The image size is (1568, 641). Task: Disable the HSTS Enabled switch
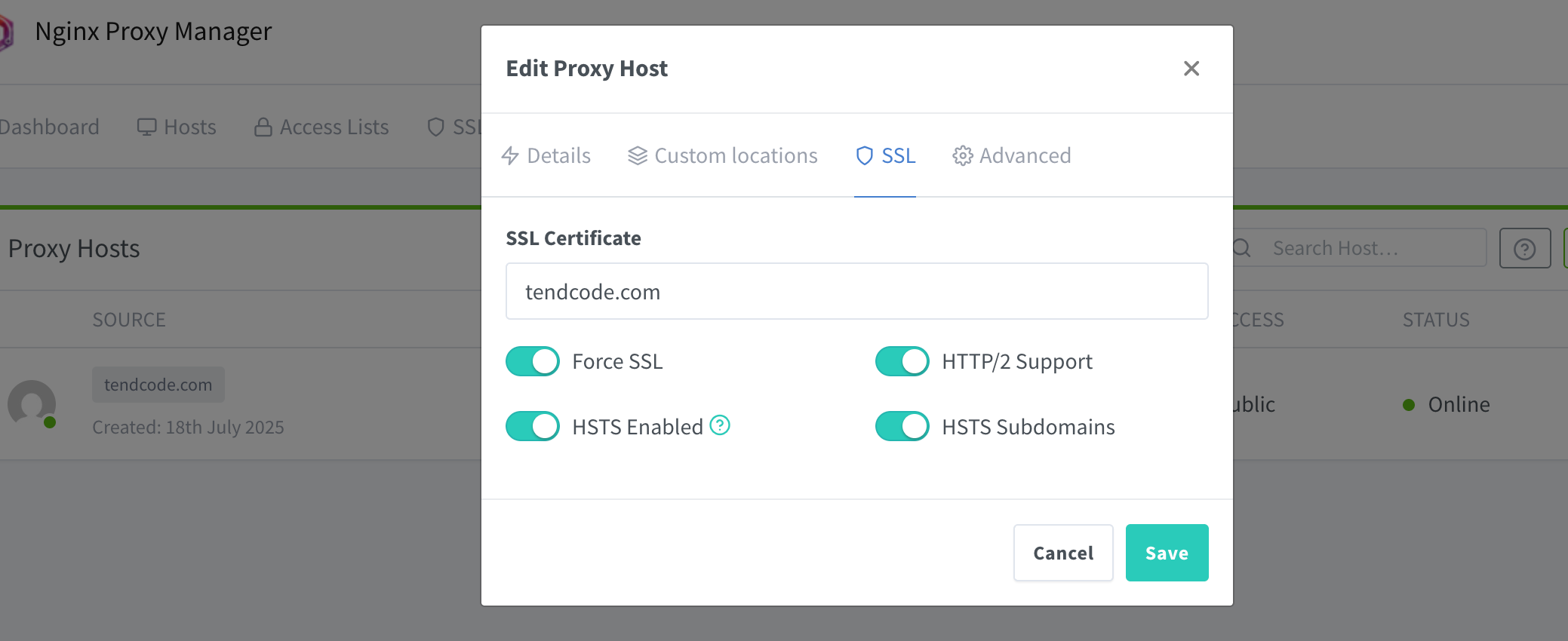click(533, 426)
